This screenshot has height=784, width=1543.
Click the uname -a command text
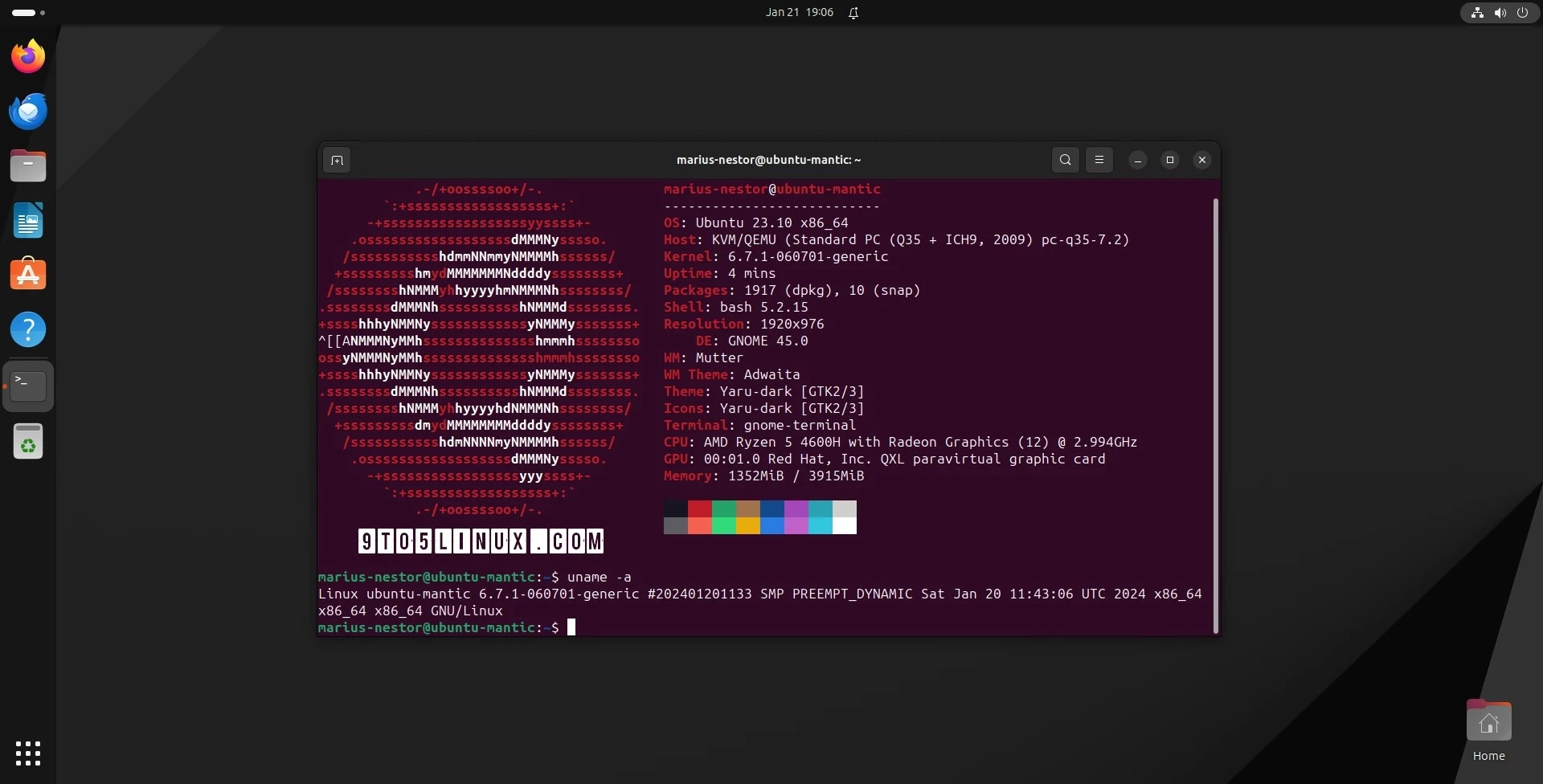tap(599, 577)
